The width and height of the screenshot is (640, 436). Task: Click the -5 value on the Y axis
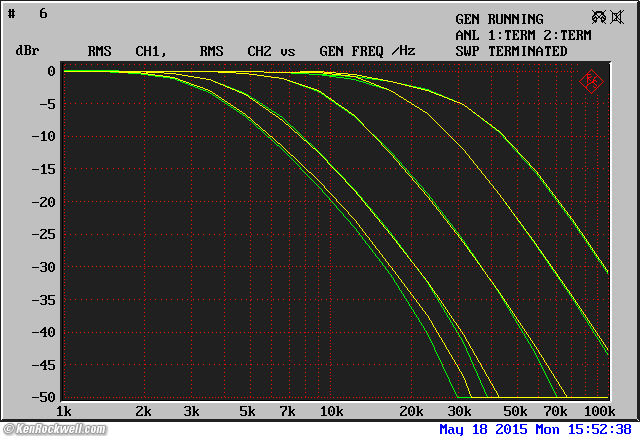pyautogui.click(x=47, y=104)
